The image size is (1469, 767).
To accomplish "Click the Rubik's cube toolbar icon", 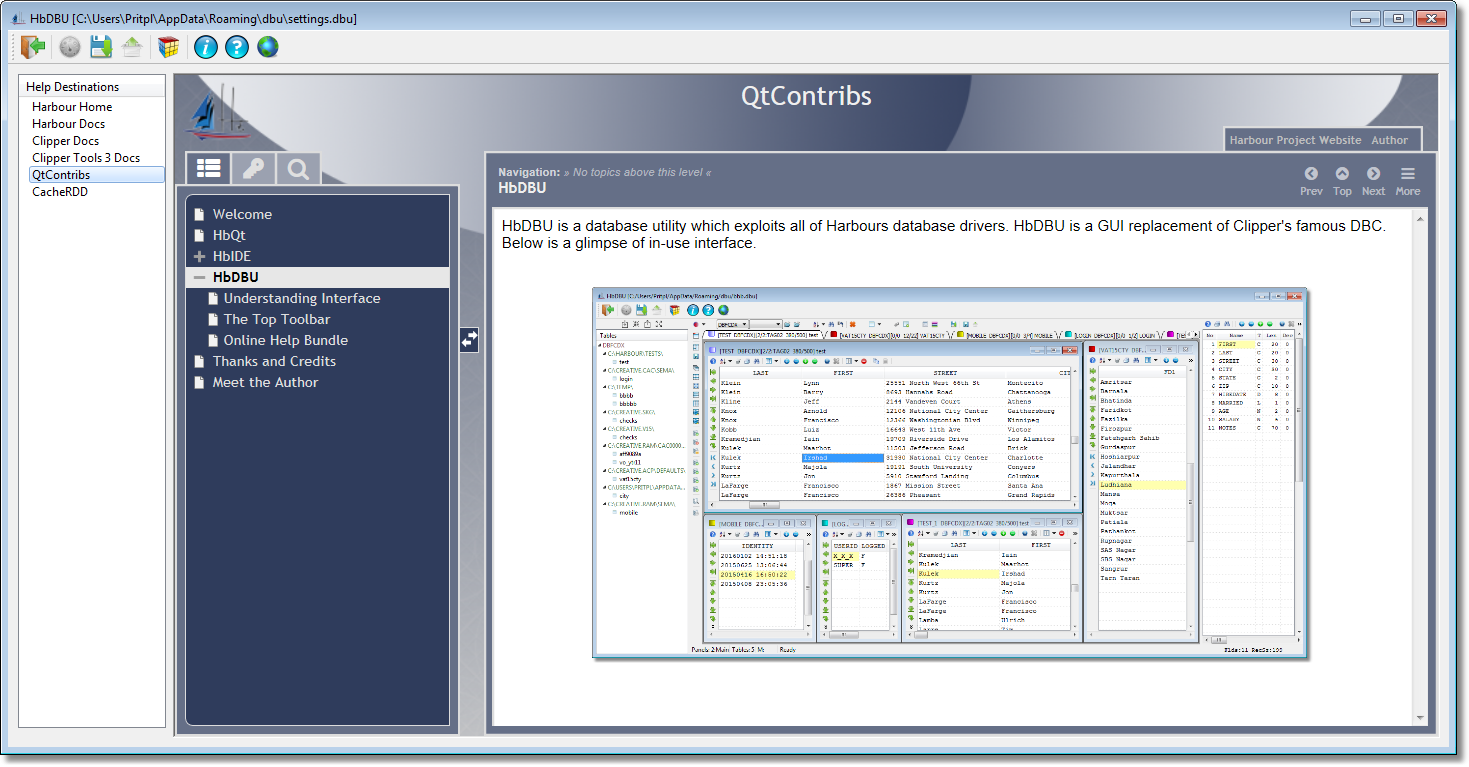I will pos(168,46).
